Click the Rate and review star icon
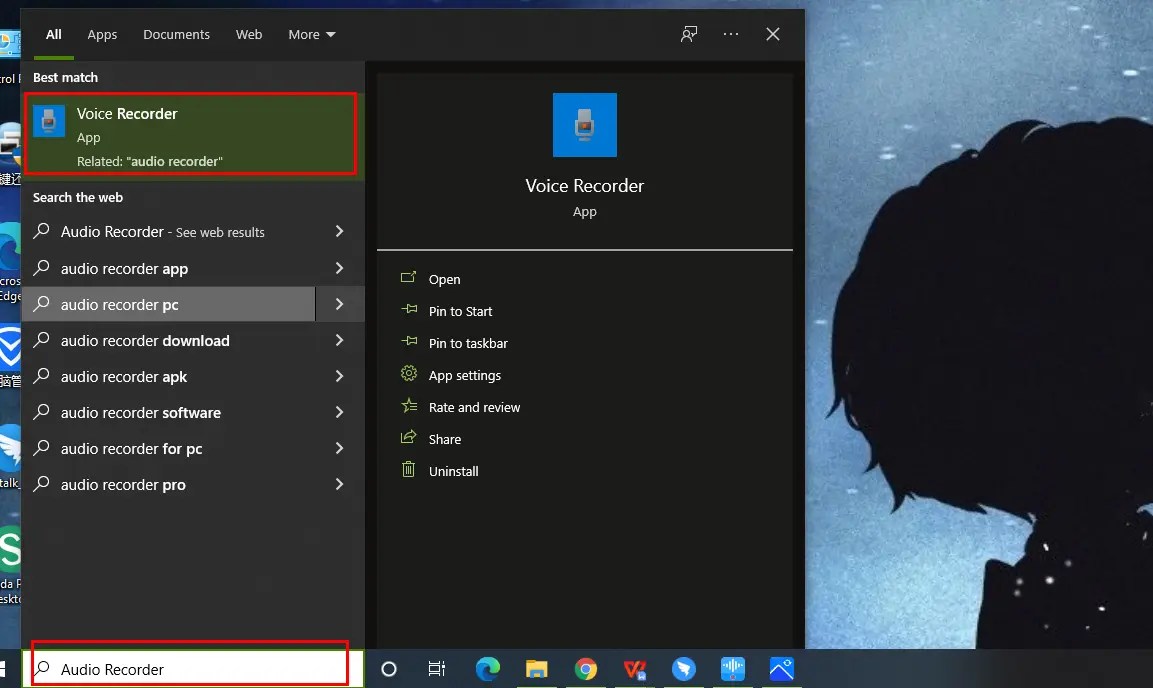 coord(408,407)
